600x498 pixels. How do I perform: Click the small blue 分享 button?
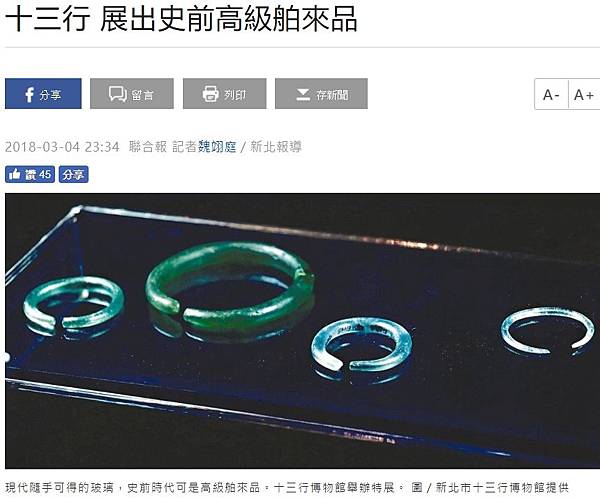(73, 175)
